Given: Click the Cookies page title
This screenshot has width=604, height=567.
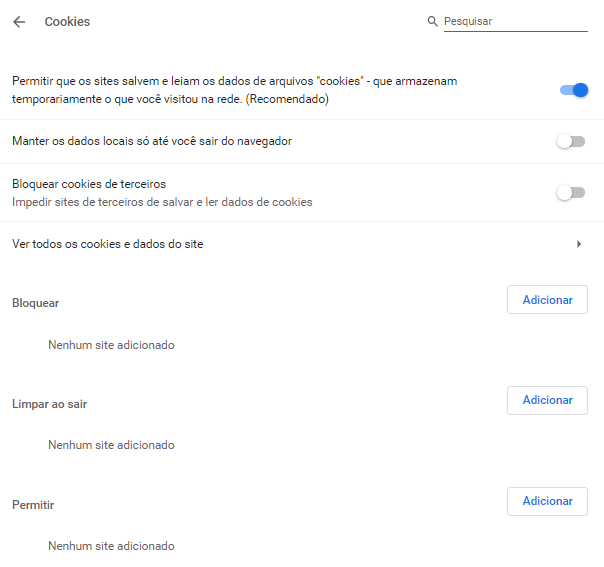Looking at the screenshot, I should (67, 22).
